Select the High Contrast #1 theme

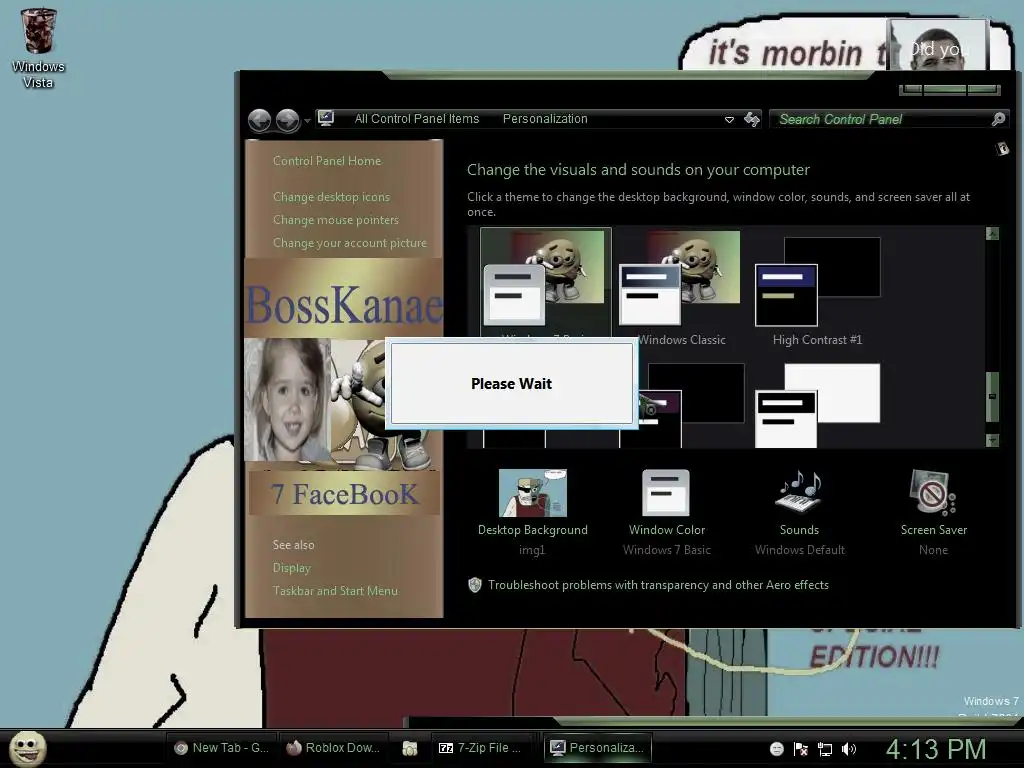click(x=817, y=291)
